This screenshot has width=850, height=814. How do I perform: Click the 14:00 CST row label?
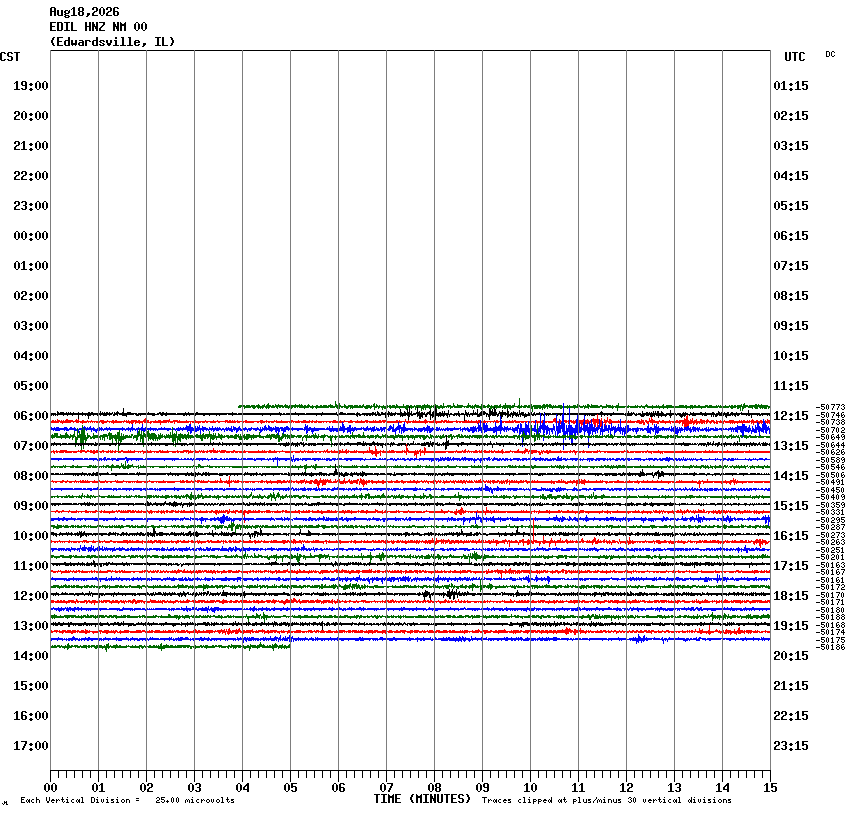coord(31,656)
